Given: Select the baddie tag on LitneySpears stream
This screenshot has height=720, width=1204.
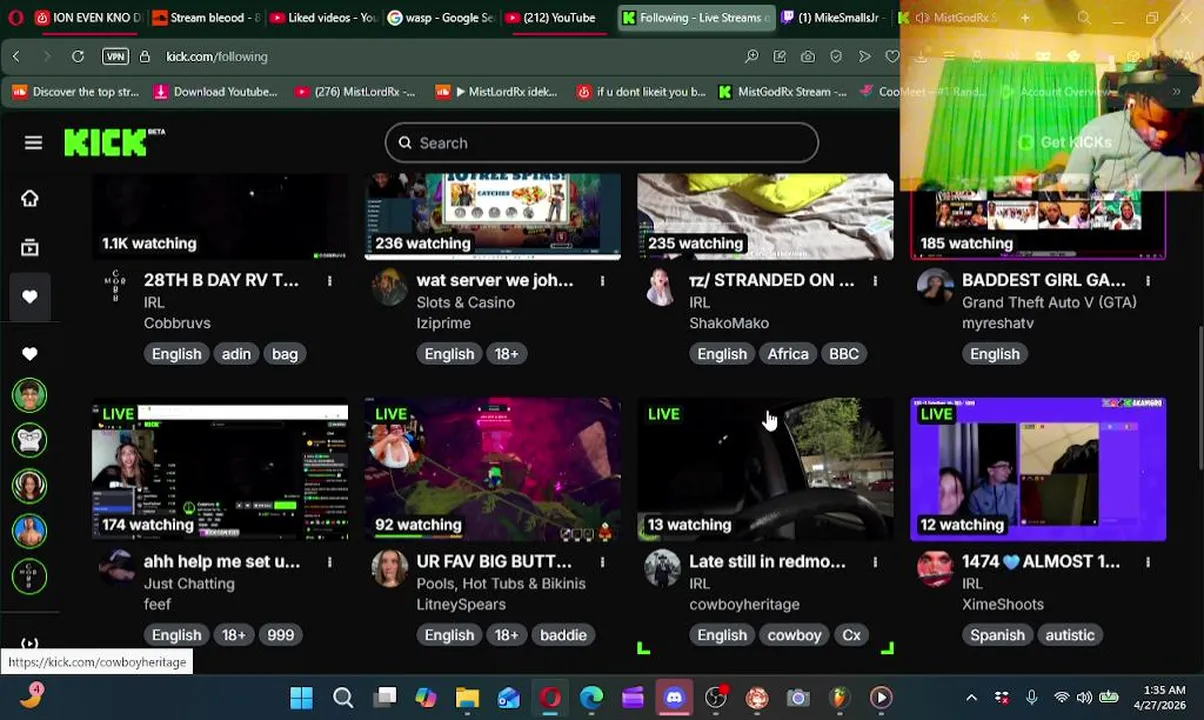Looking at the screenshot, I should point(563,635).
